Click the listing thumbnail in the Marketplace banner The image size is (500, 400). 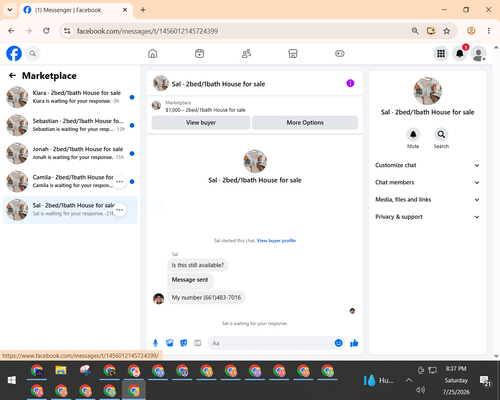[x=156, y=106]
